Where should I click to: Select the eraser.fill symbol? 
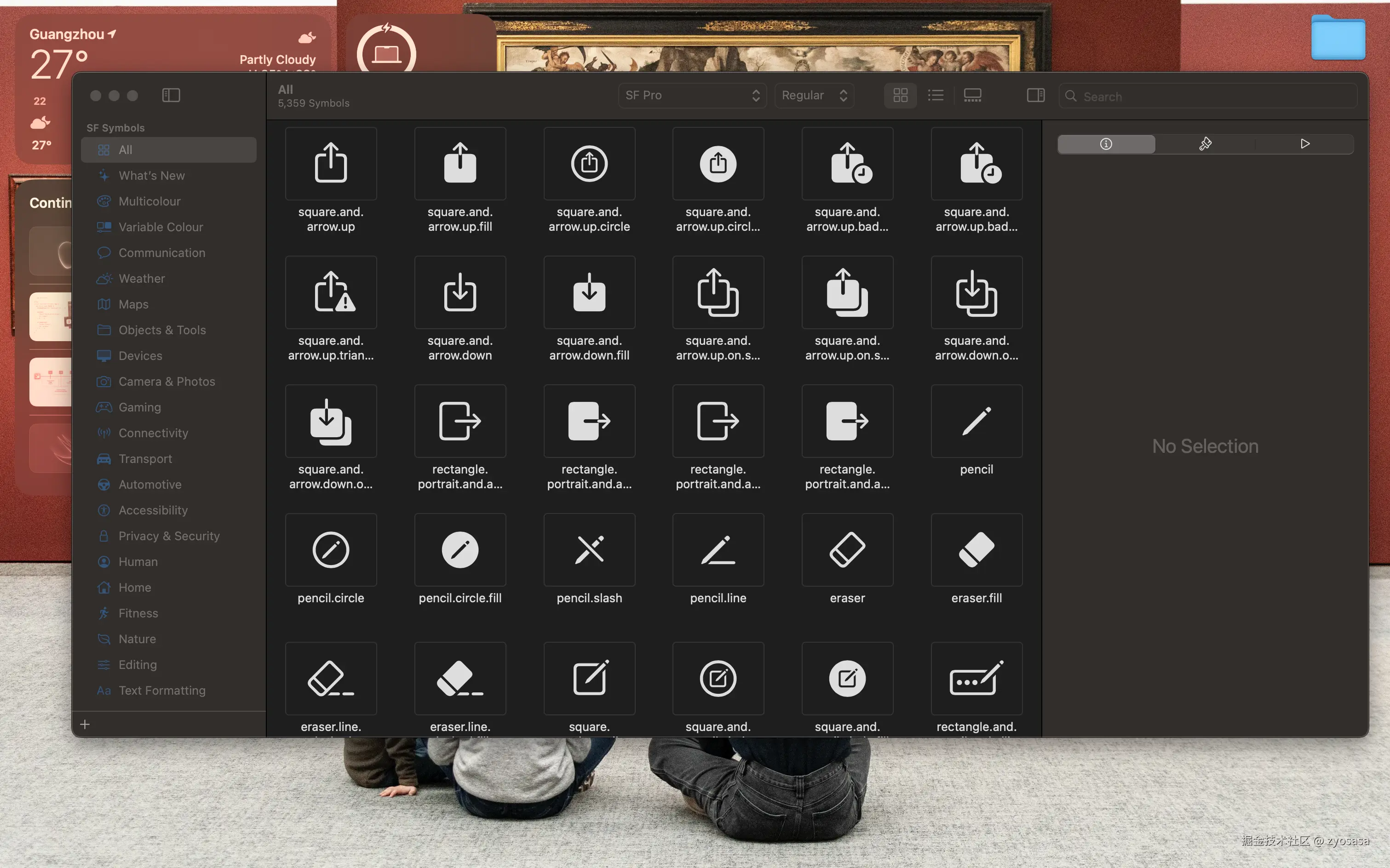point(976,550)
